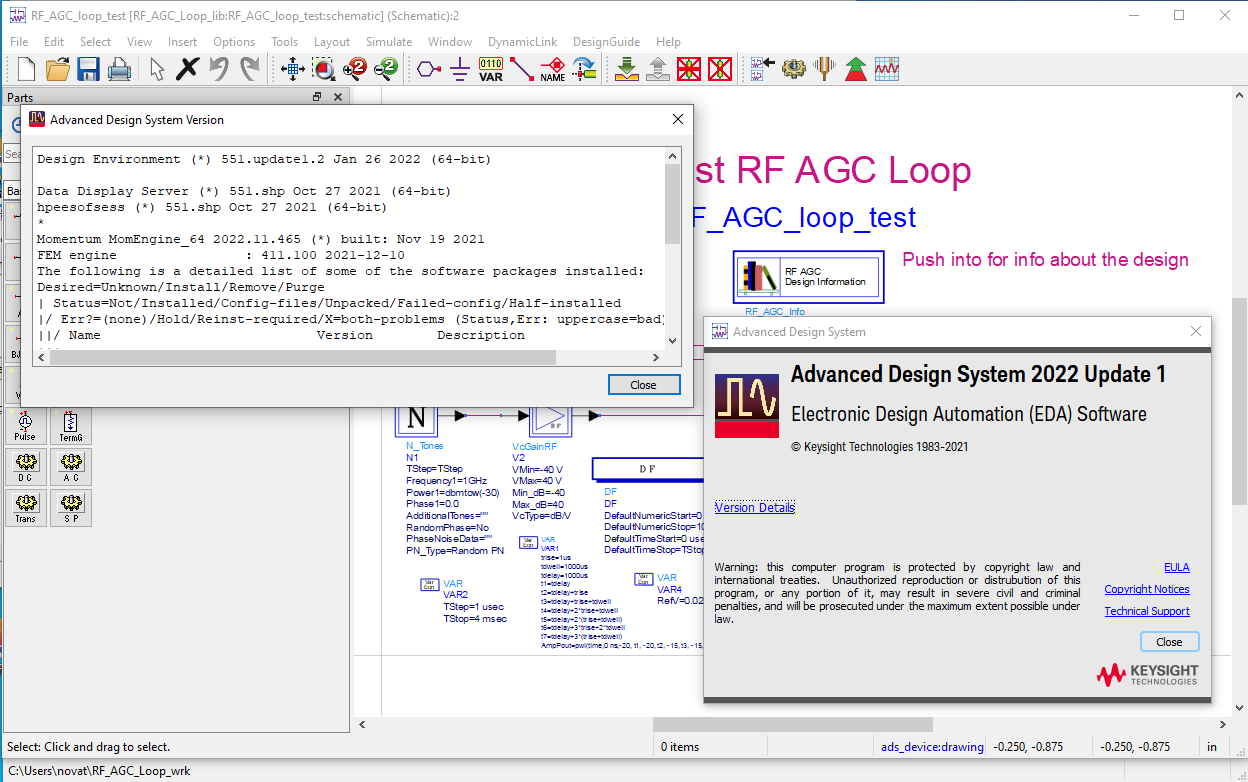
Task: Open the EULA link
Action: (x=1177, y=568)
